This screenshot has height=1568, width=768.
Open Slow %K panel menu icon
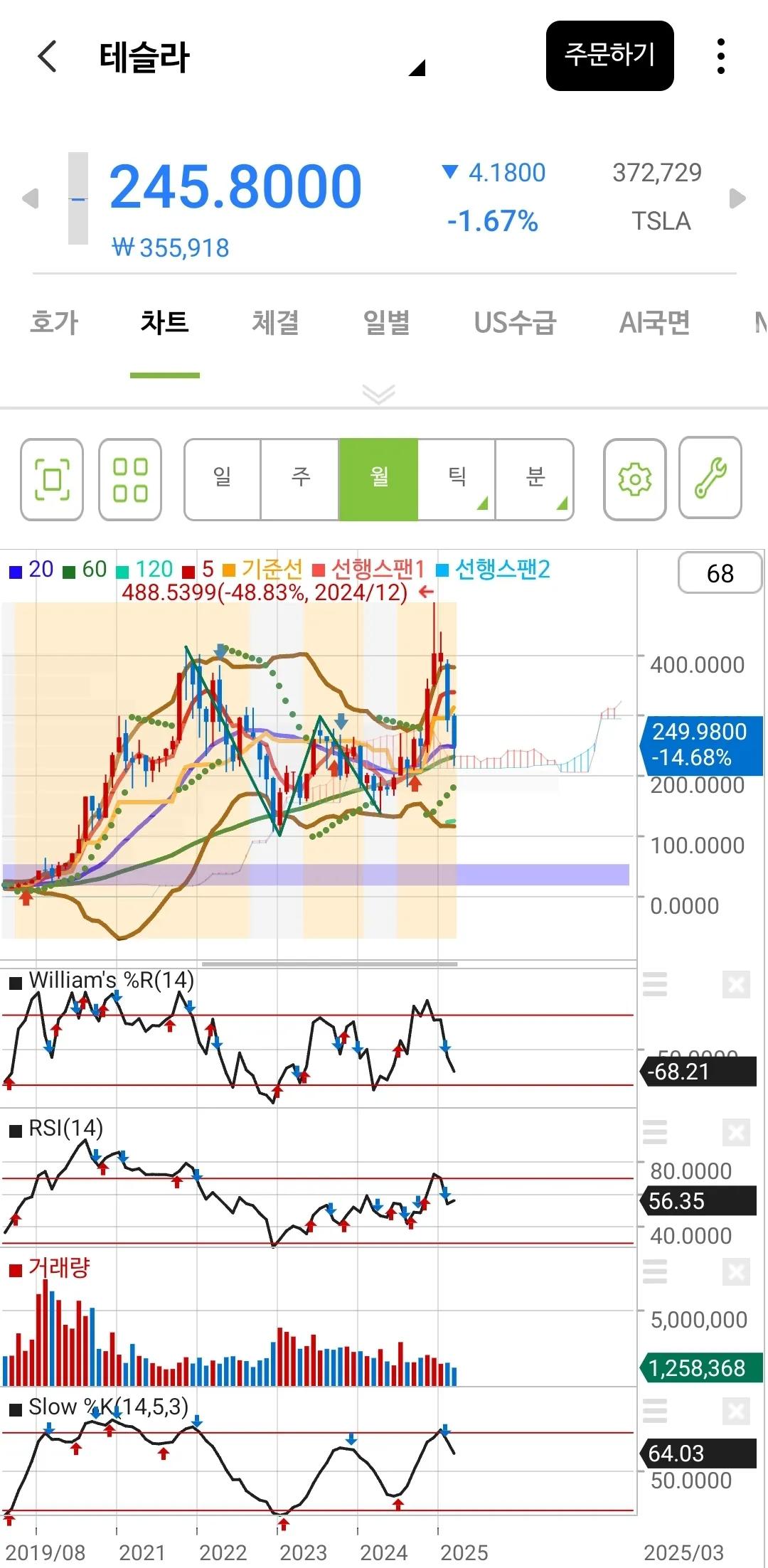pyautogui.click(x=655, y=1411)
